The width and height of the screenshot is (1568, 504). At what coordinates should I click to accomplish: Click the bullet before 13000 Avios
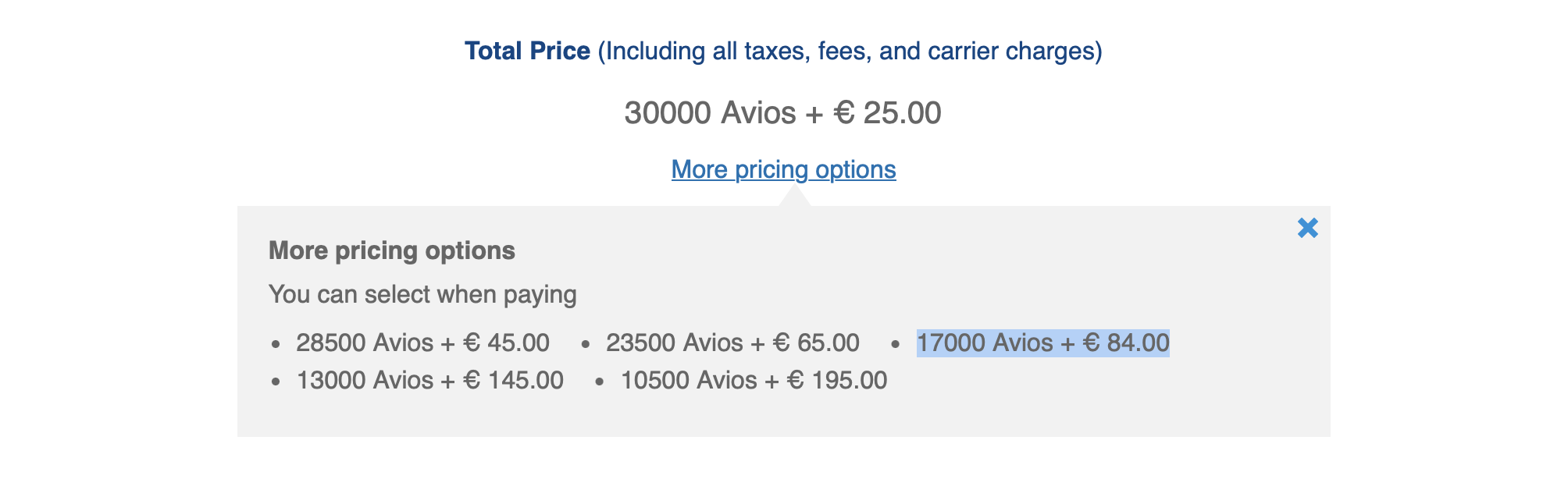tap(276, 381)
